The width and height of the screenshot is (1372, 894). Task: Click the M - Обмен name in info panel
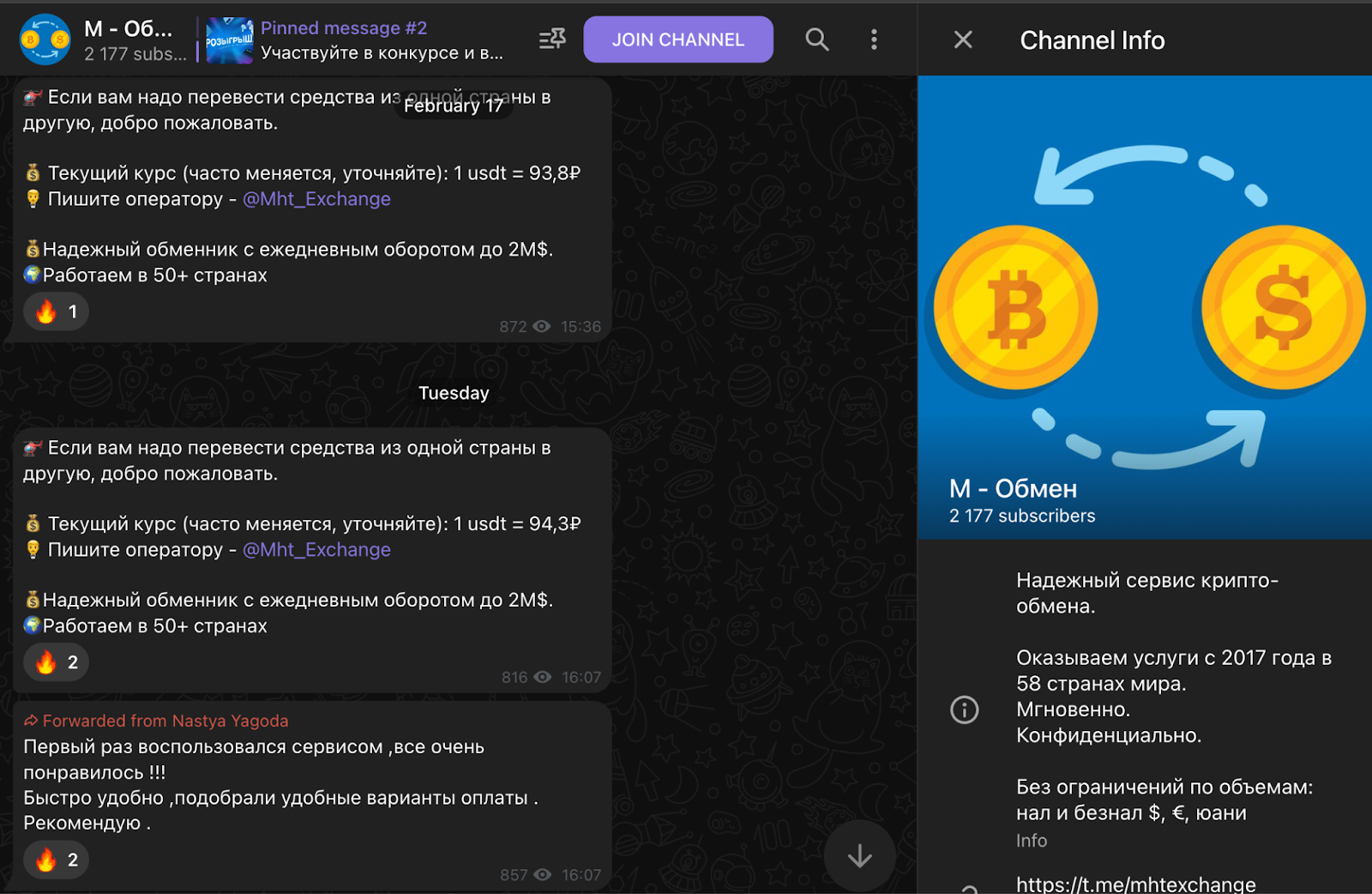[1013, 488]
